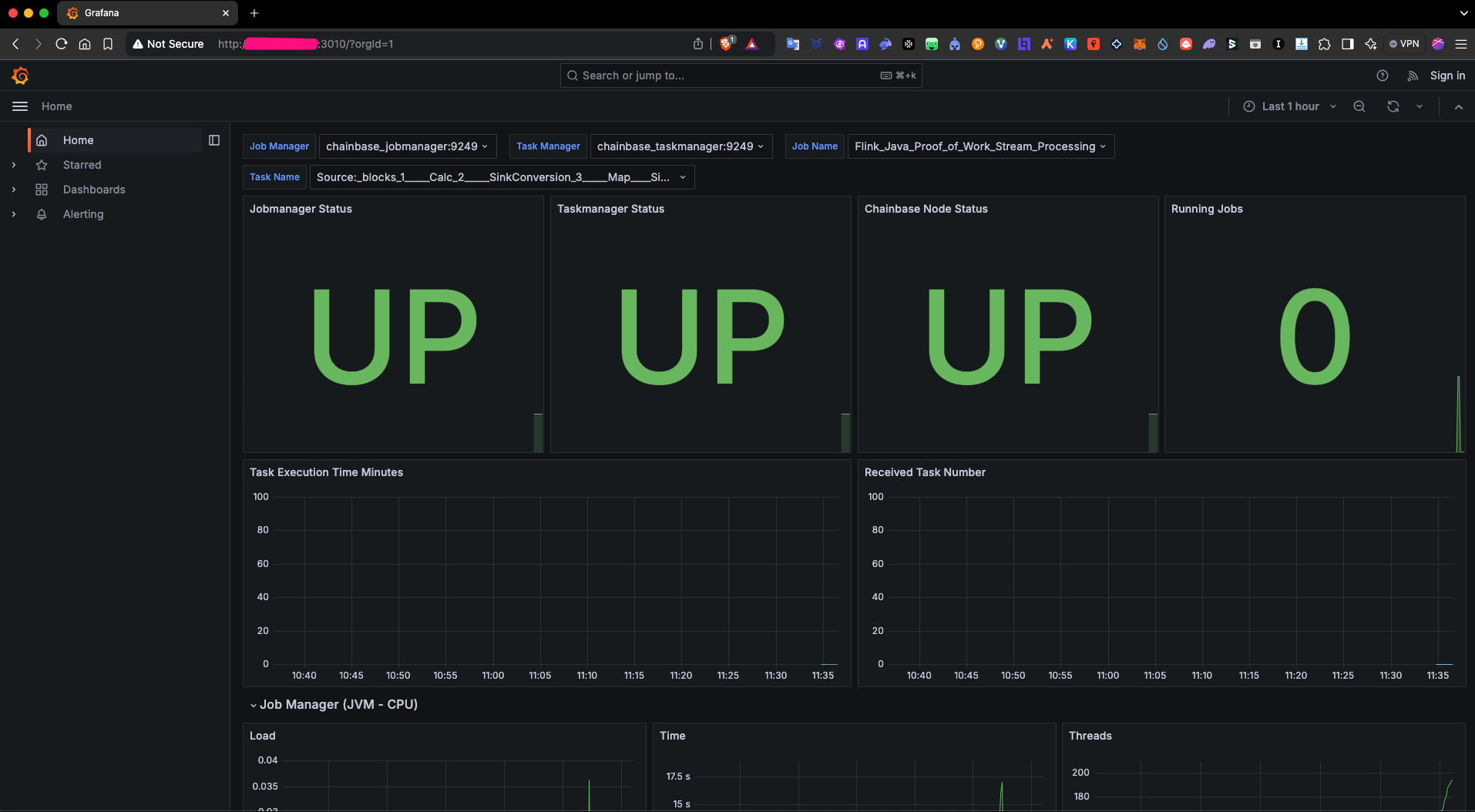Click the Home breadcrumb
Image resolution: width=1475 pixels, height=812 pixels.
point(57,106)
